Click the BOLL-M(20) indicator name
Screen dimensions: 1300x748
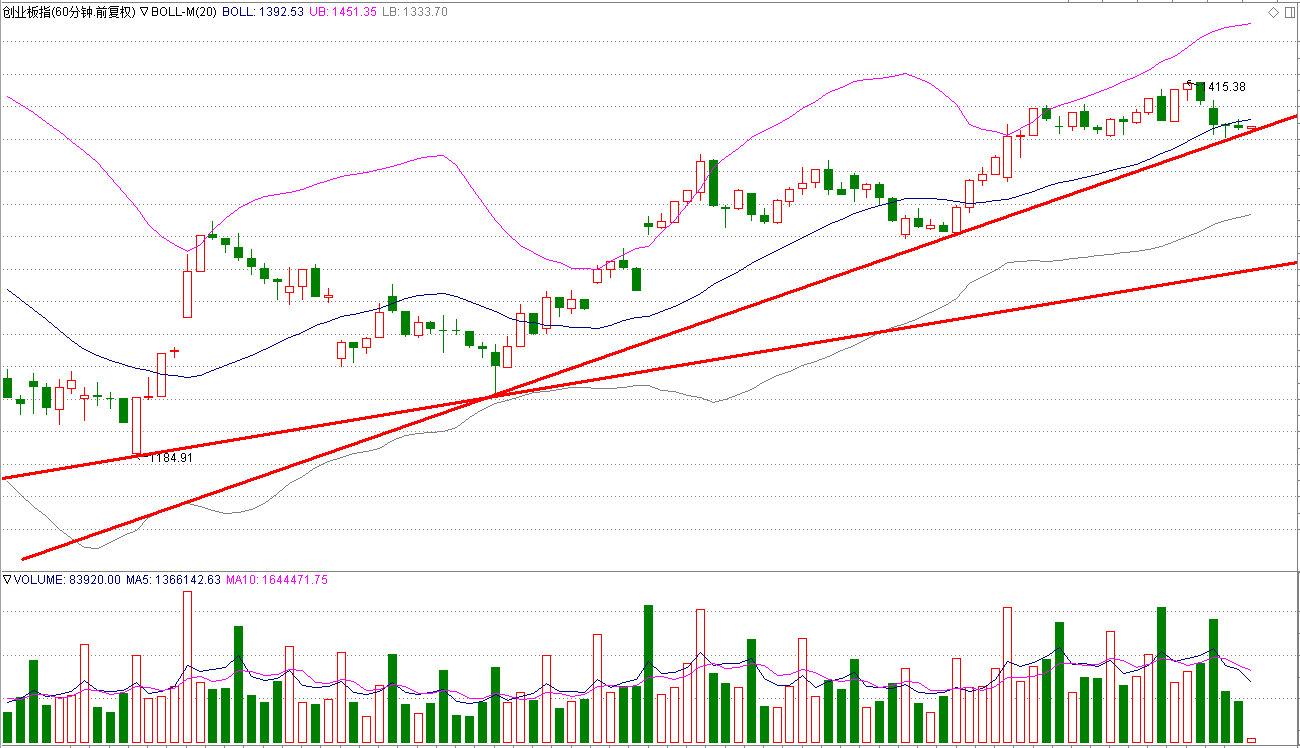point(183,12)
